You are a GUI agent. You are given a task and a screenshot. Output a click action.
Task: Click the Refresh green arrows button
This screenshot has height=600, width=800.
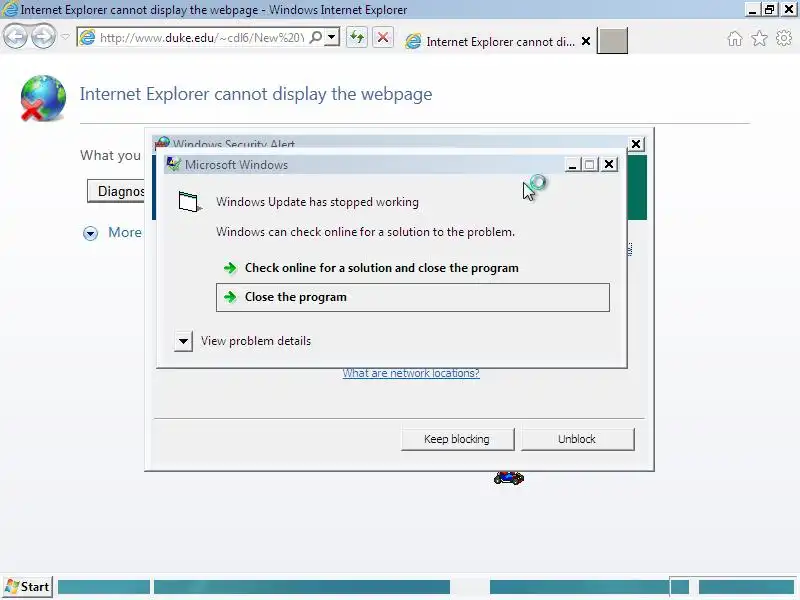pyautogui.click(x=357, y=37)
